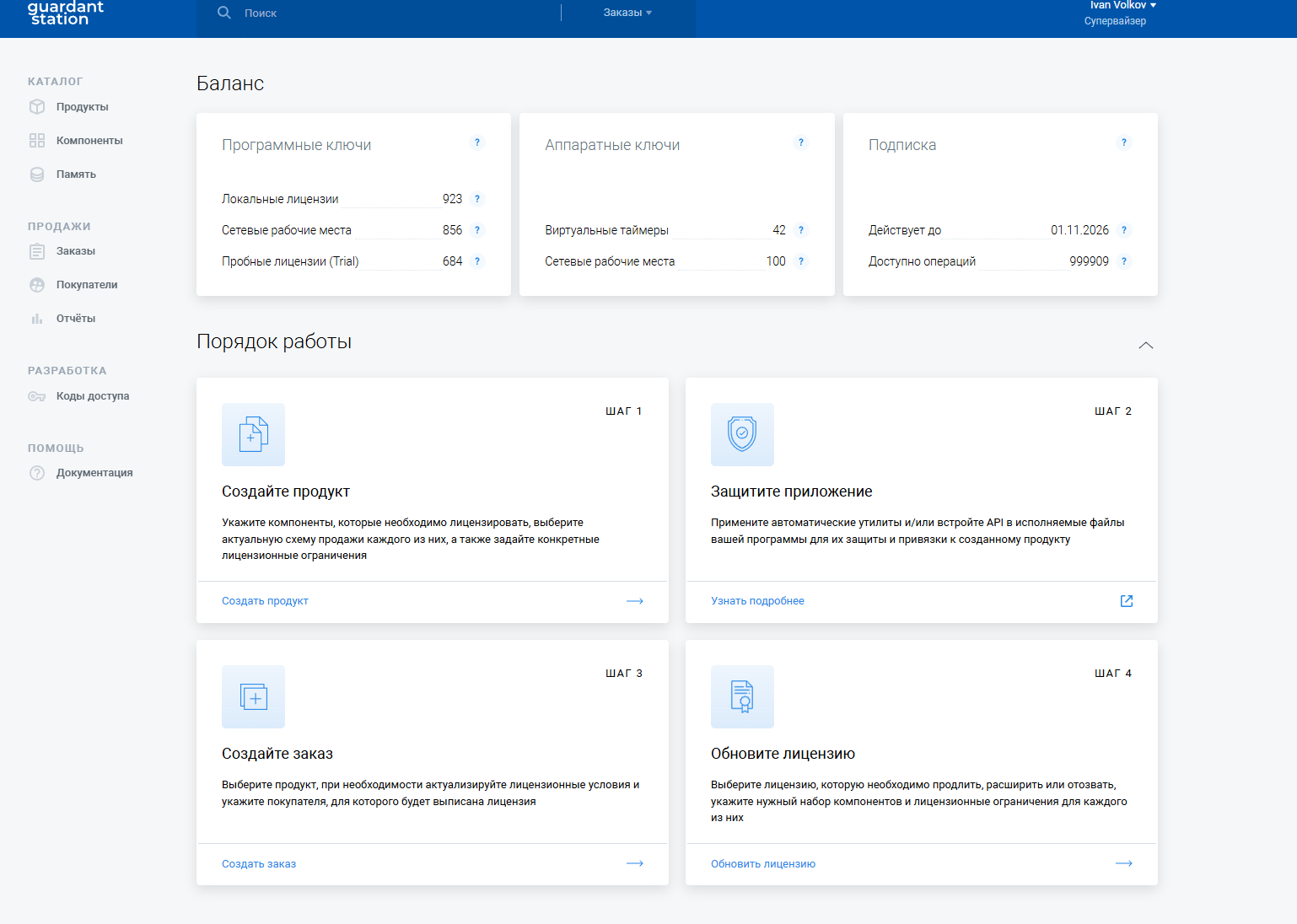Open Продукты in the sidebar

point(82,107)
